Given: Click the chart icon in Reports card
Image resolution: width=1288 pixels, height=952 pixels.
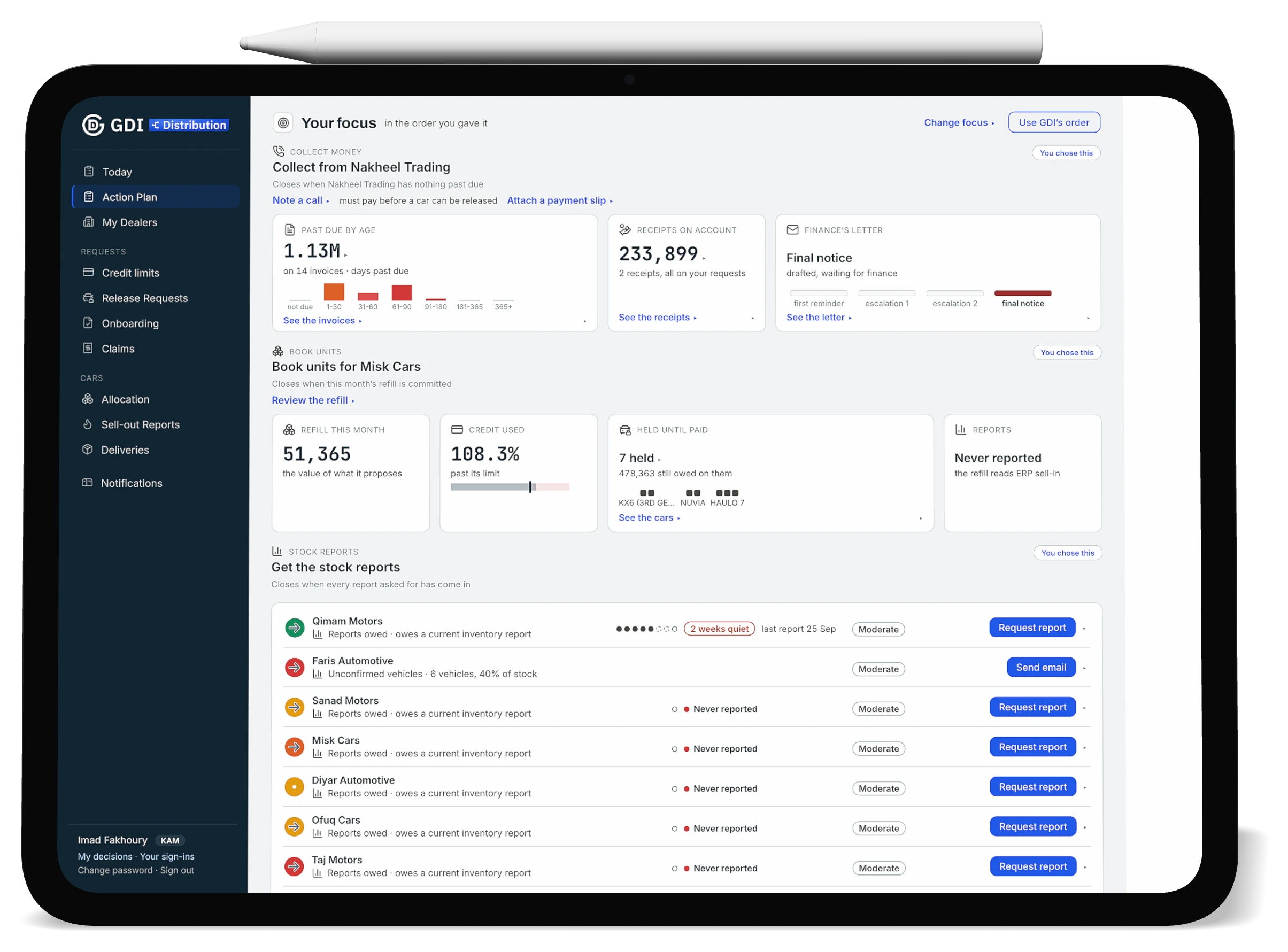Looking at the screenshot, I should [x=961, y=430].
